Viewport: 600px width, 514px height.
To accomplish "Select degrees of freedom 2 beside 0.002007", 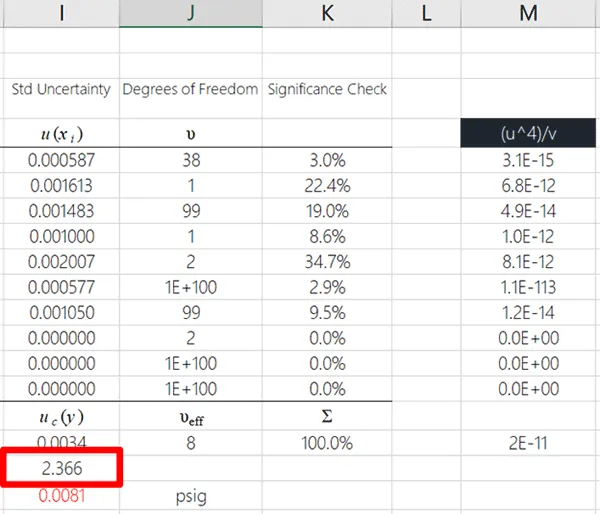I will tap(191, 262).
